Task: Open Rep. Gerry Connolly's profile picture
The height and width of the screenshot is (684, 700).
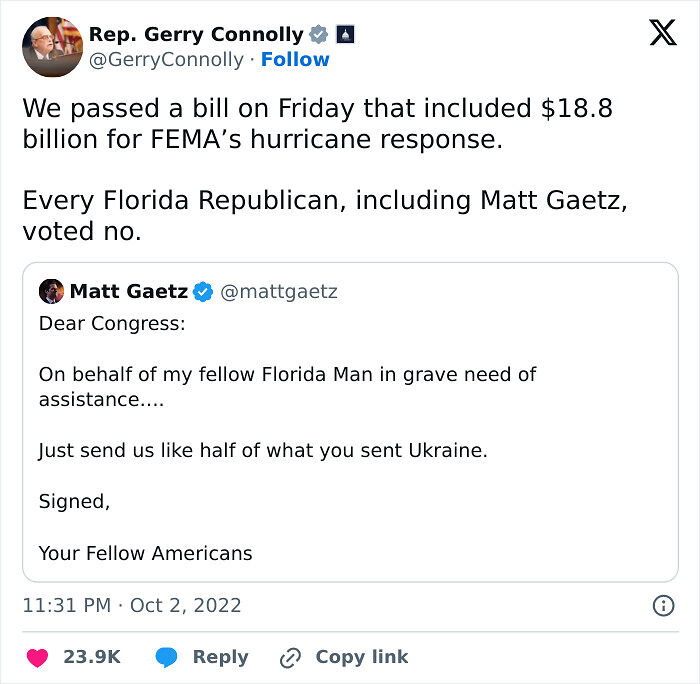Action: 52,47
